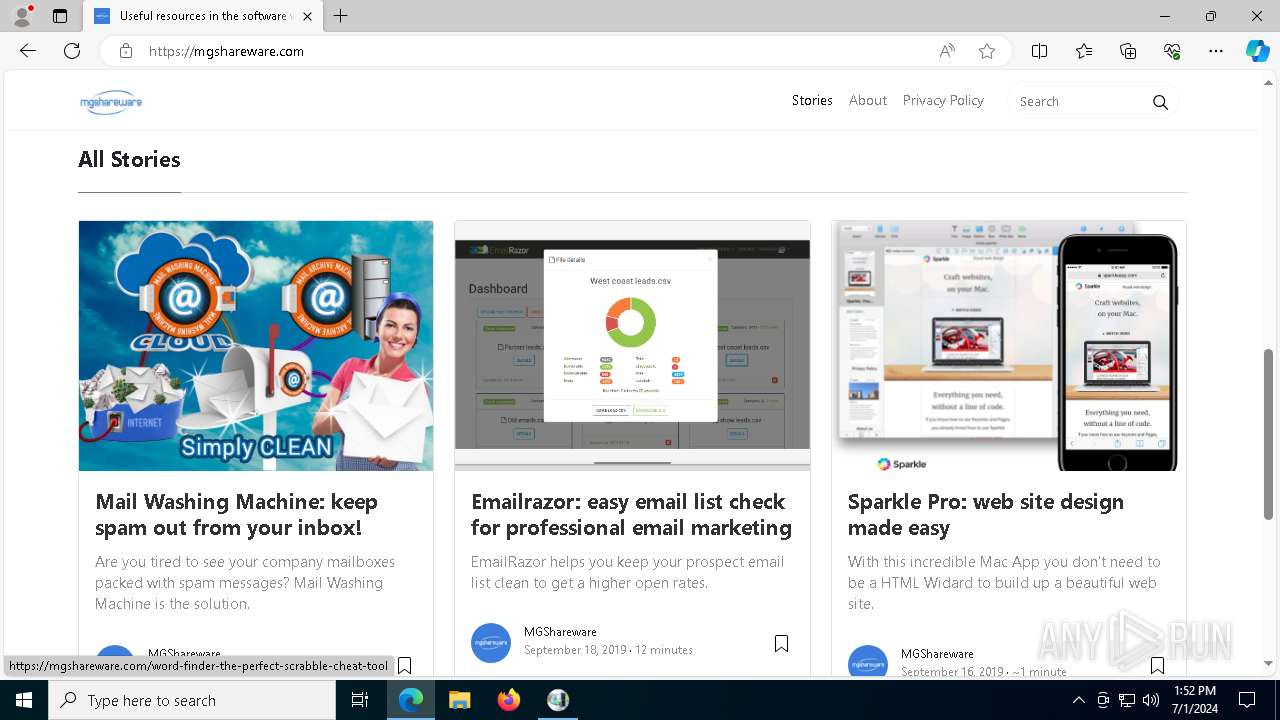Open MGShareware author on Sparkle Pro card
This screenshot has width=1280, height=720.
[937, 654]
